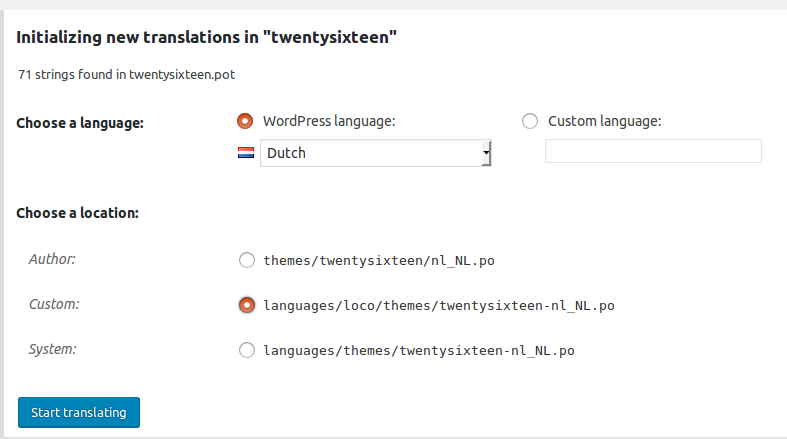Click the themes/twentysixteen/nl_NL.po path label
This screenshot has width=787, height=439.
379,261
